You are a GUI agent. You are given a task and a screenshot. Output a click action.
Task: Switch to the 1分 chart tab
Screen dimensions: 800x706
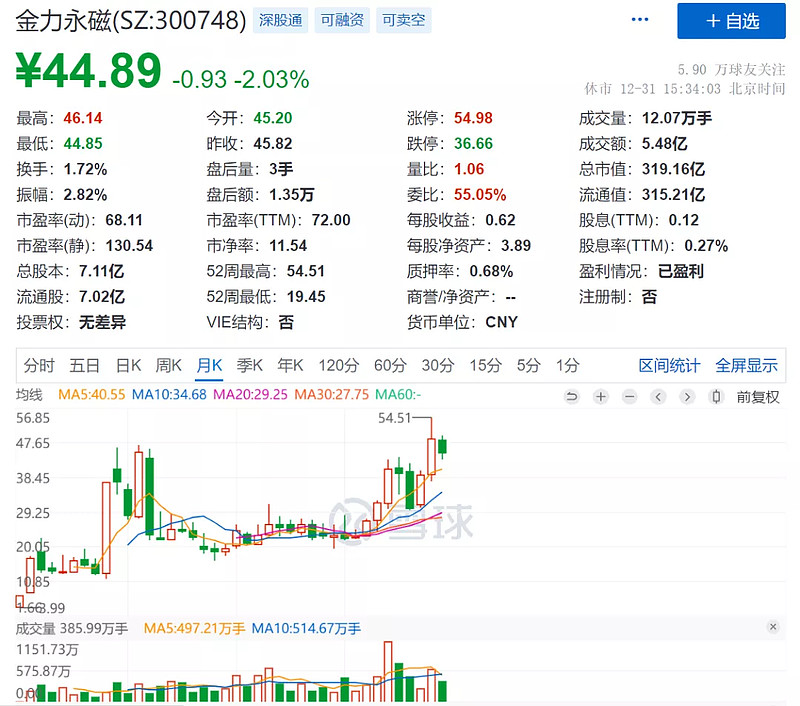click(567, 365)
